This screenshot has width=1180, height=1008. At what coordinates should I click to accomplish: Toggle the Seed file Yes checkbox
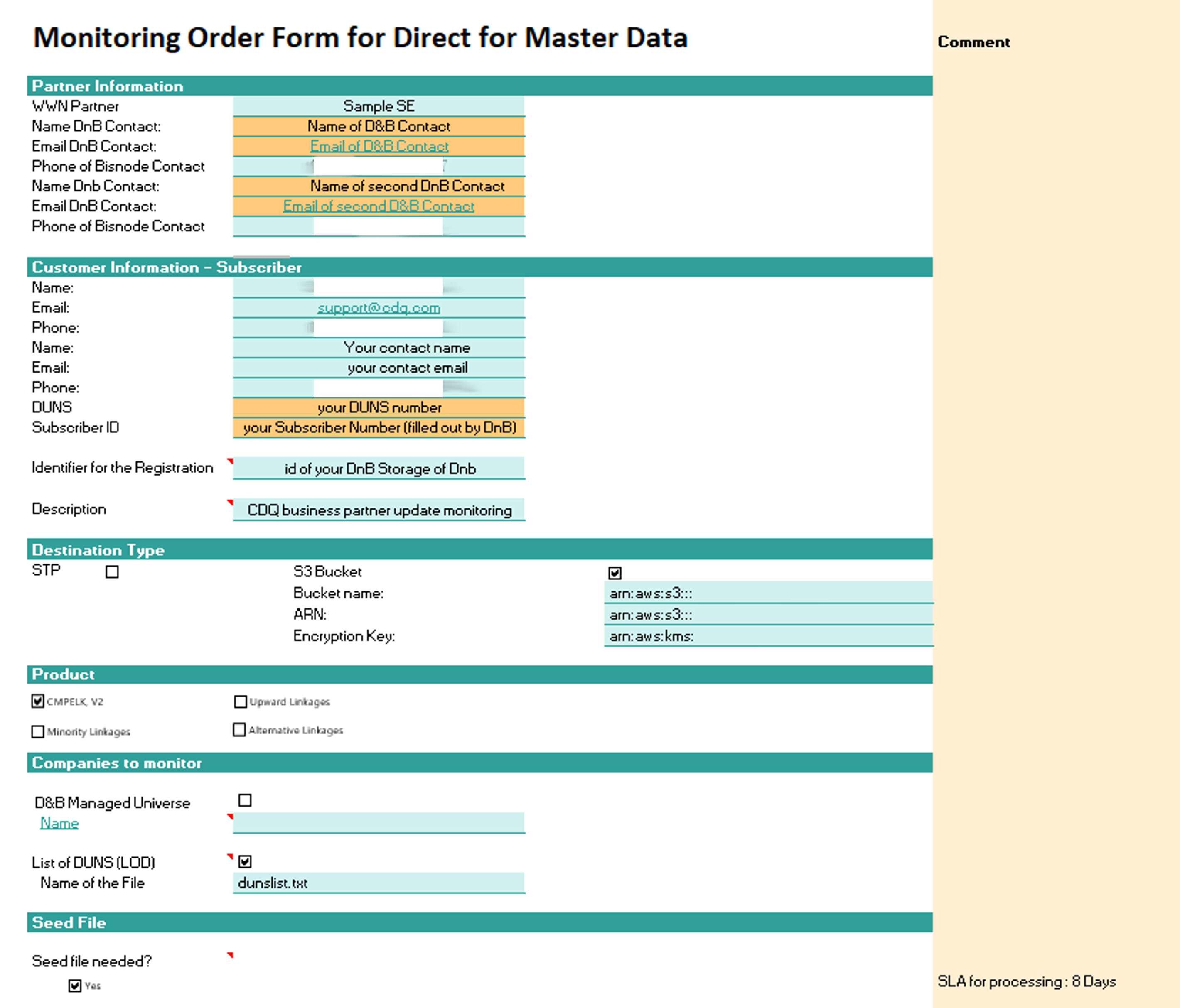[75, 985]
